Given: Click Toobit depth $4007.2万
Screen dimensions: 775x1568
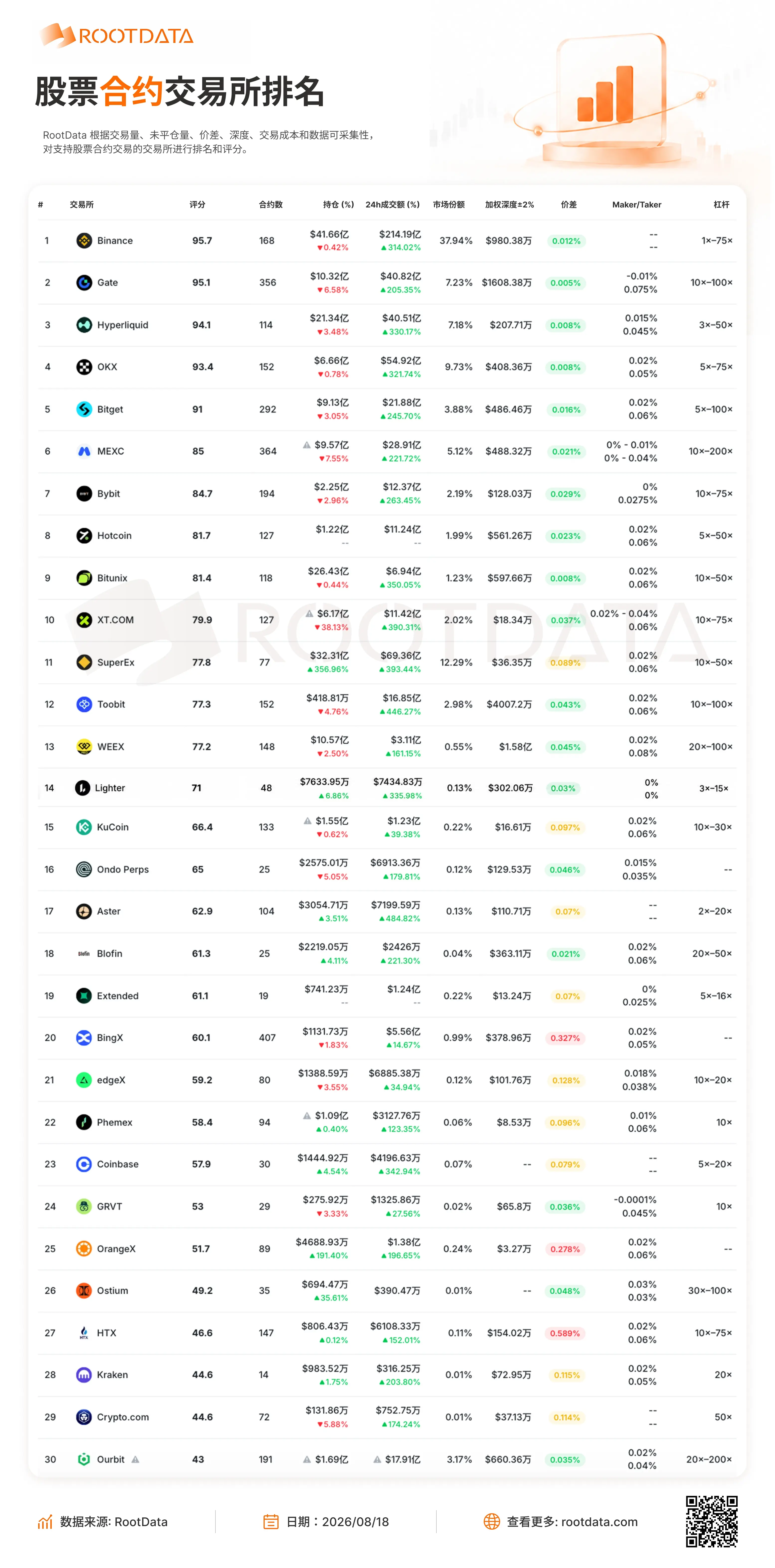Looking at the screenshot, I should [x=509, y=704].
